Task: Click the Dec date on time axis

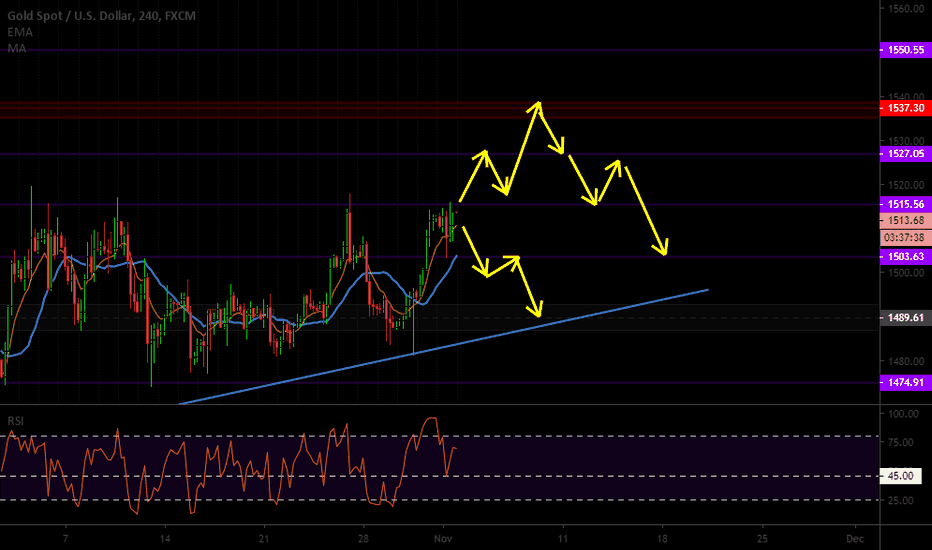Action: point(855,539)
